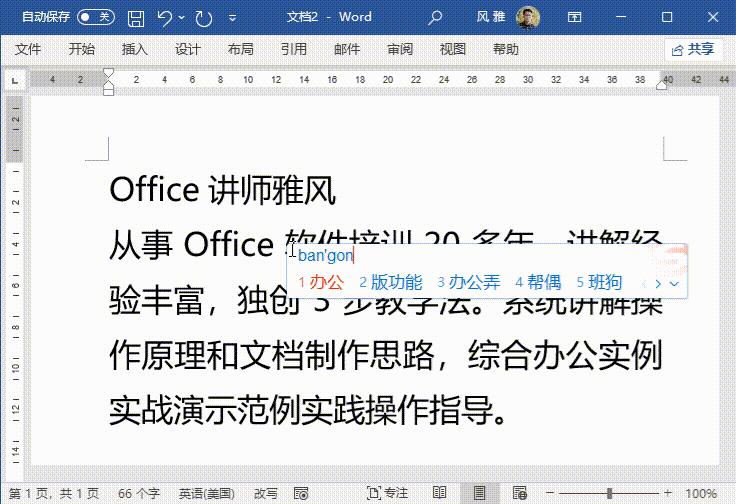Switch to Read Mode view icon
The width and height of the screenshot is (736, 504).
click(x=439, y=493)
